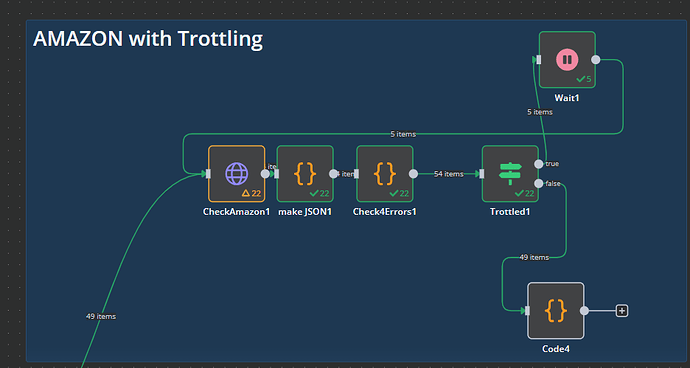Click the warning triangle on CheckAmazon1
This screenshot has height=368, width=690.
point(246,193)
